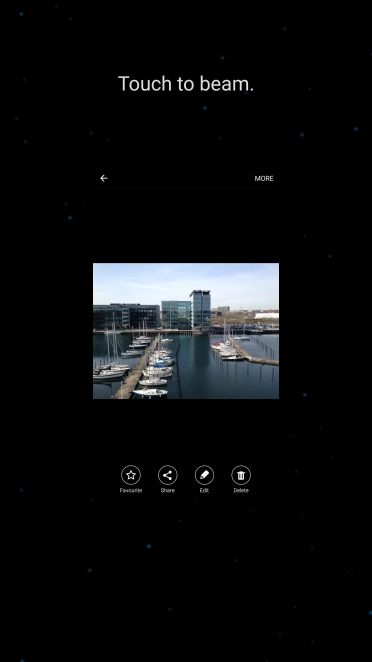Tap the Delete trash can icon

241,475
